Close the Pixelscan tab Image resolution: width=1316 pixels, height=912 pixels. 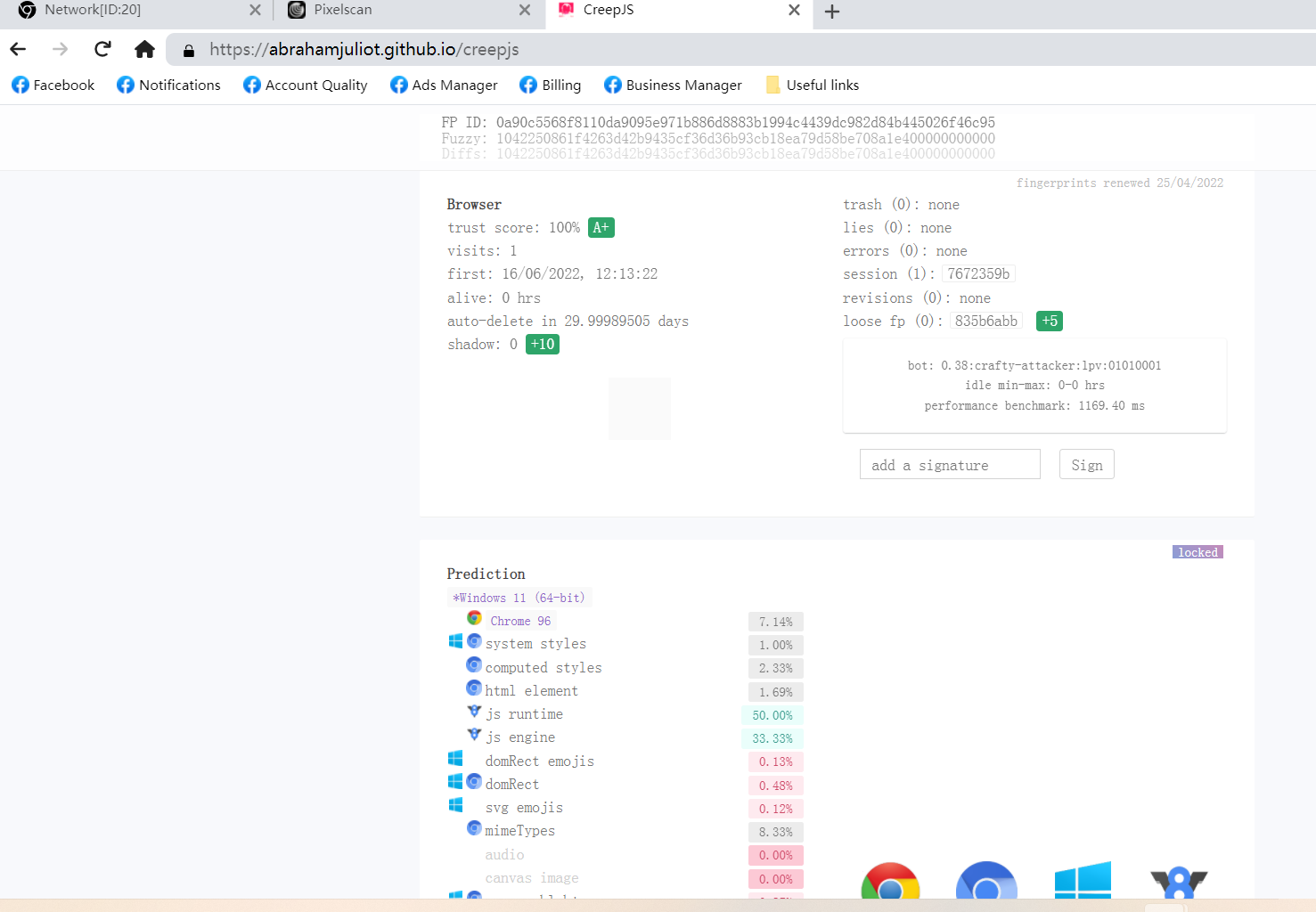click(x=525, y=11)
